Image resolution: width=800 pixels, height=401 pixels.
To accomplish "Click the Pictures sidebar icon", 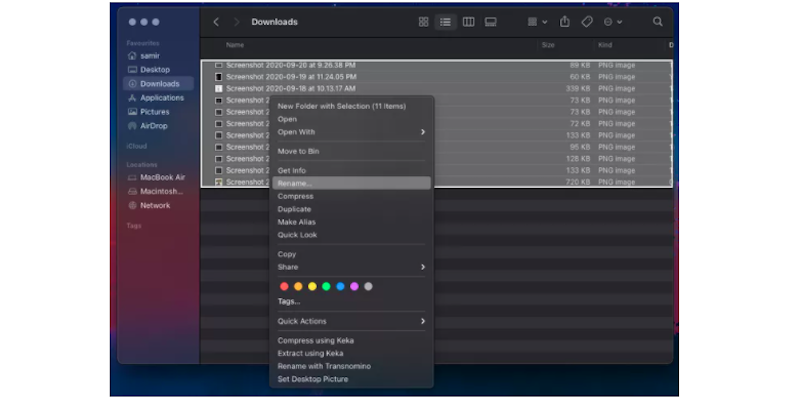I will point(132,112).
